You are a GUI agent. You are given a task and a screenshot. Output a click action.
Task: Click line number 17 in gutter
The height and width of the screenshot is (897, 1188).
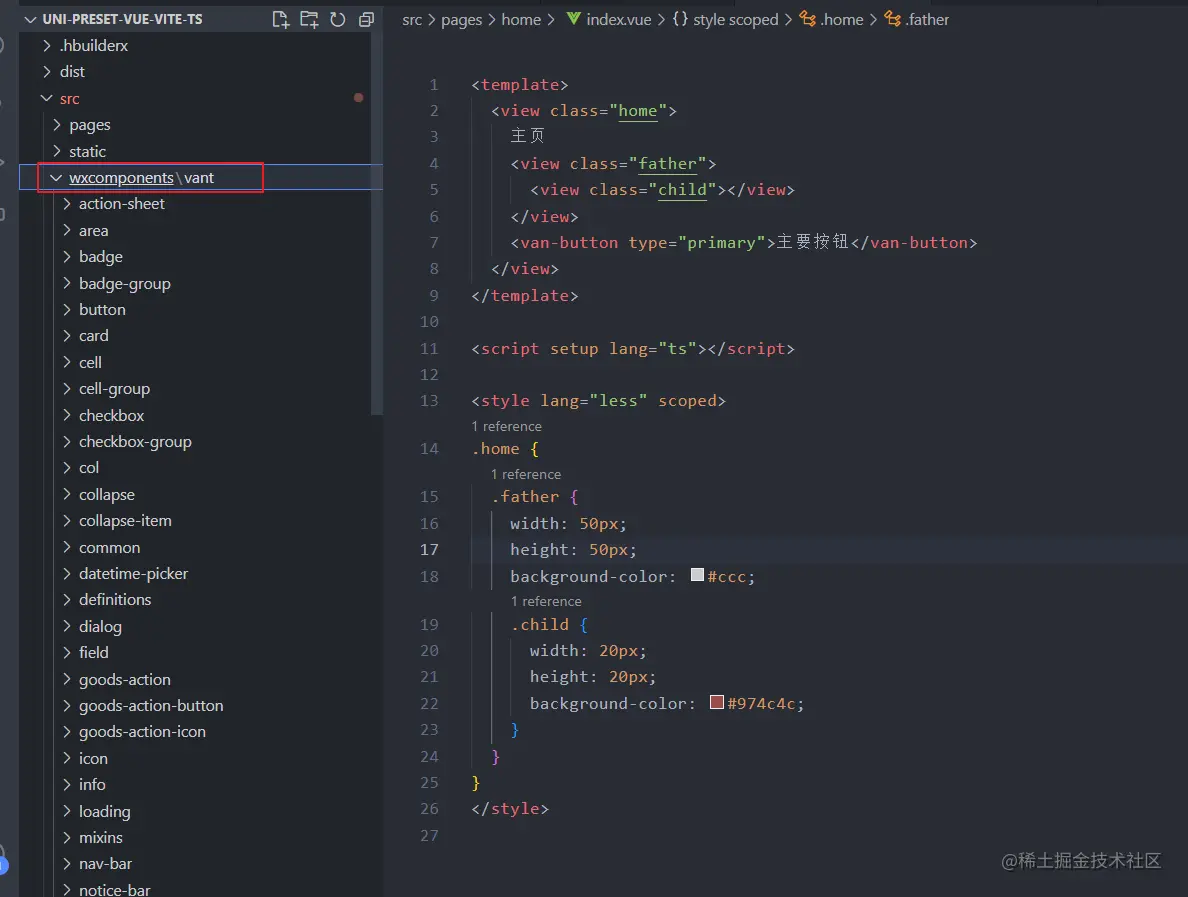(x=429, y=550)
